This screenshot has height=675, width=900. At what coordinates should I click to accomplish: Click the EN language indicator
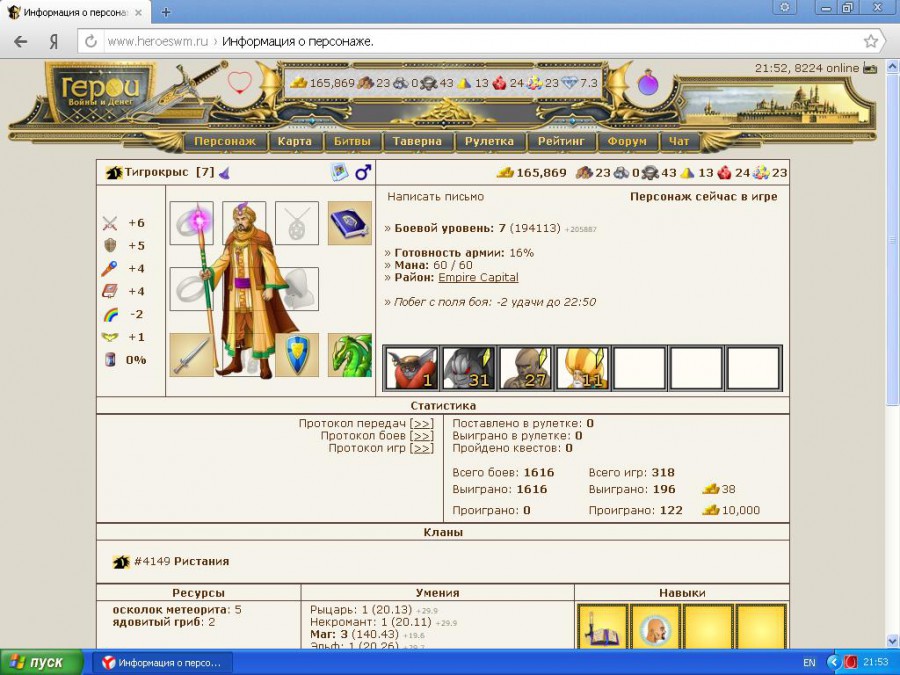point(809,663)
